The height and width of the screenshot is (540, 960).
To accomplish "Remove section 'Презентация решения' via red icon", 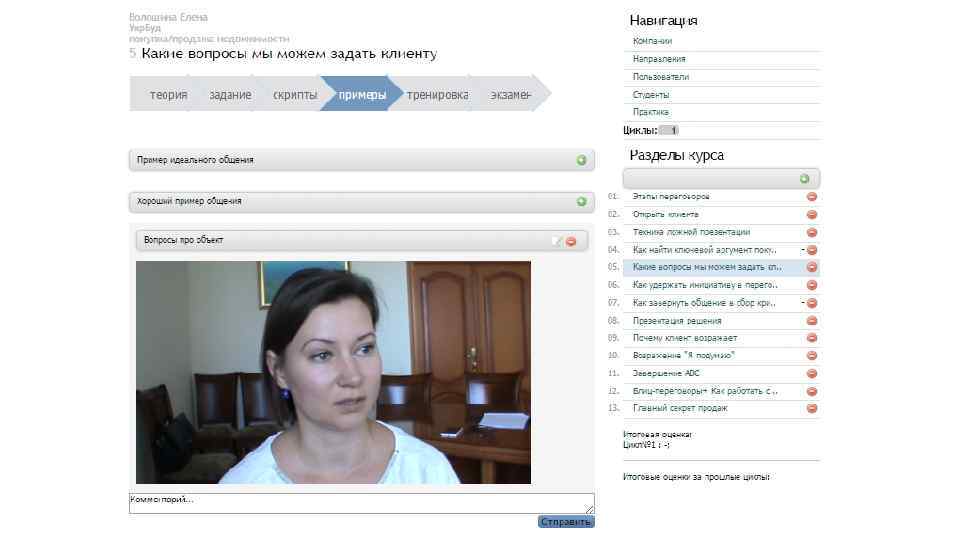I will click(x=812, y=320).
